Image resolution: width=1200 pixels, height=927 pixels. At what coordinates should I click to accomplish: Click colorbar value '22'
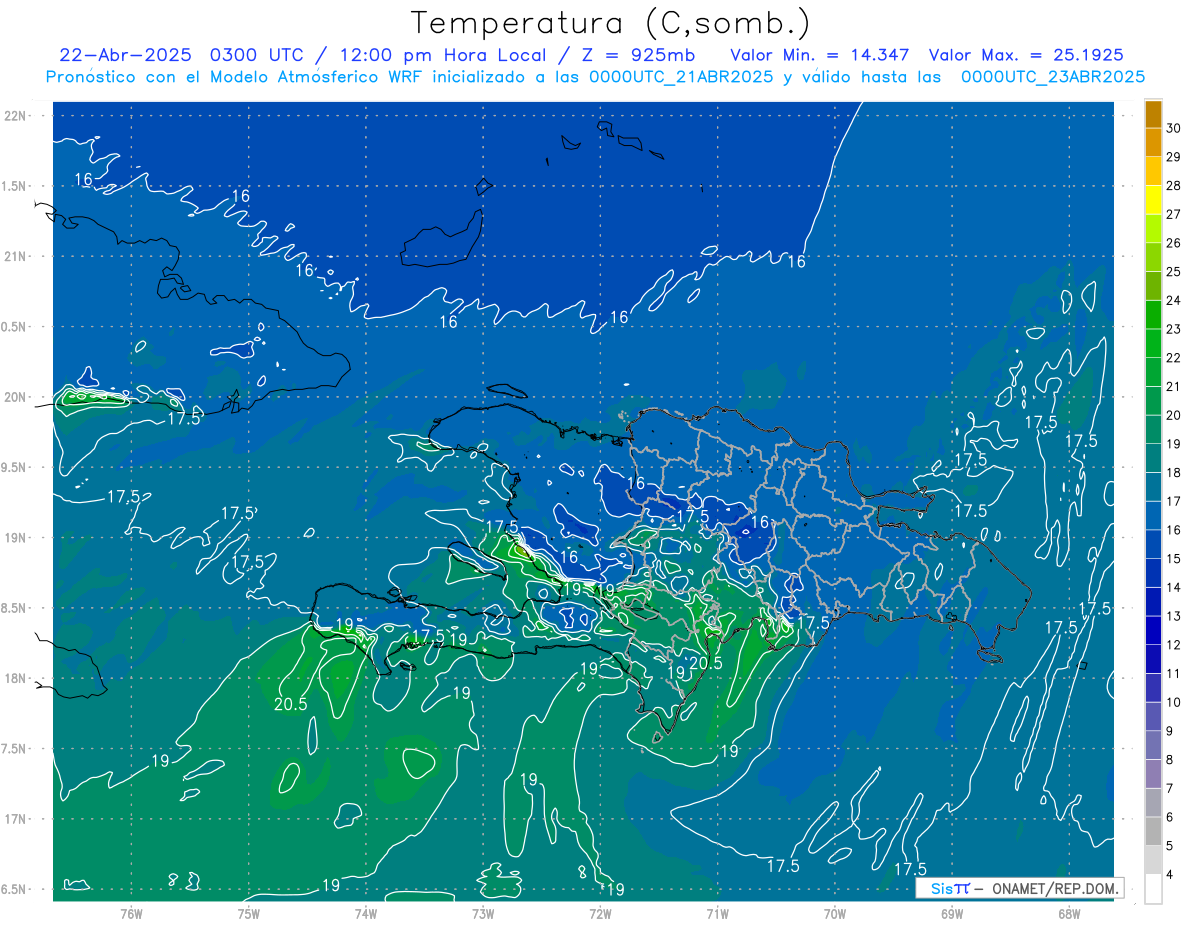[x=1175, y=358]
